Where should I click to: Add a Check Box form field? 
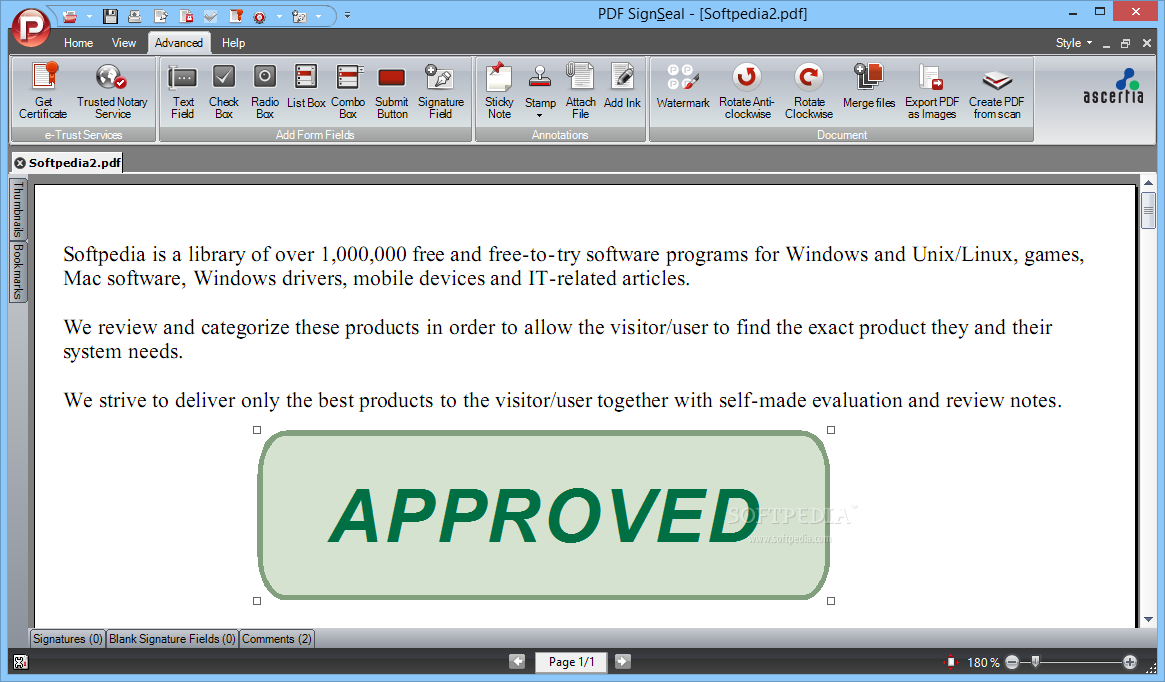(x=224, y=91)
